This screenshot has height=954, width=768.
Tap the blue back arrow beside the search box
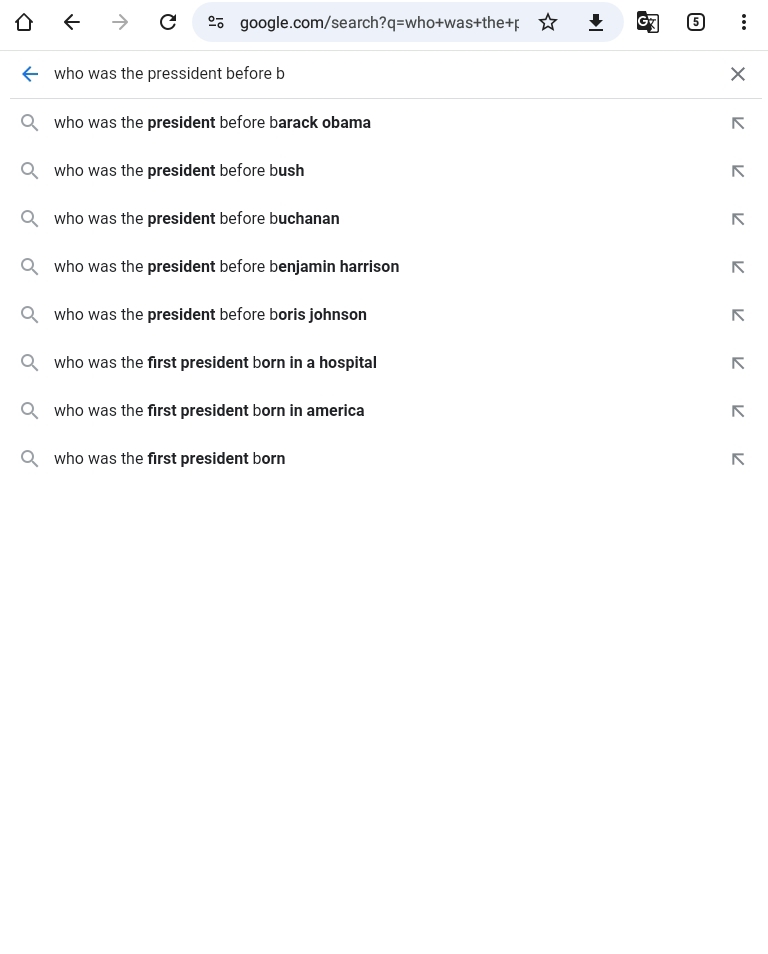pos(30,74)
